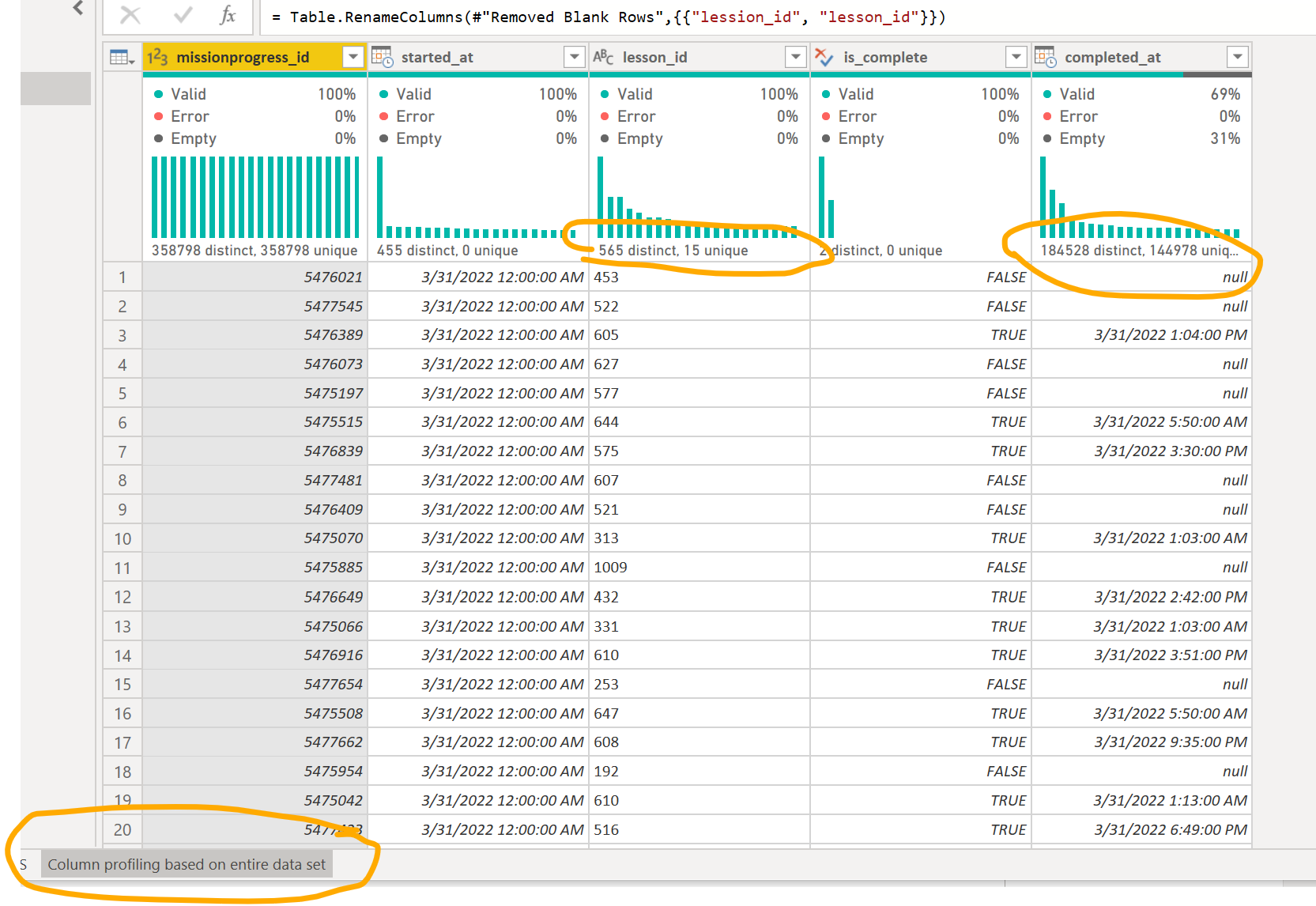The width and height of the screenshot is (1316, 906).
Task: Click the missionprogress_id value distribution chart
Action: click(255, 197)
